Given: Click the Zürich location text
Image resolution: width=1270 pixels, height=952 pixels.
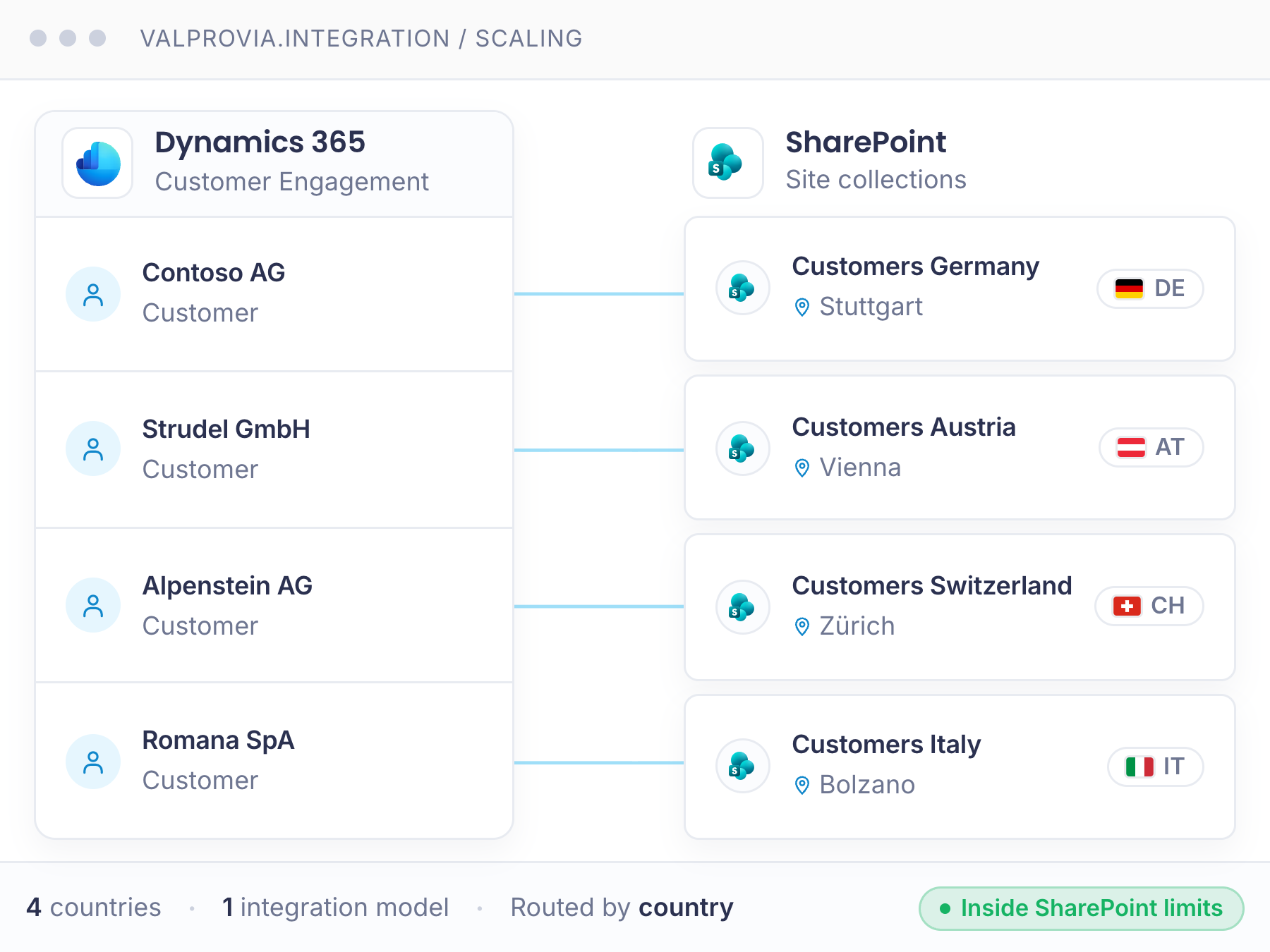Looking at the screenshot, I should click(857, 627).
